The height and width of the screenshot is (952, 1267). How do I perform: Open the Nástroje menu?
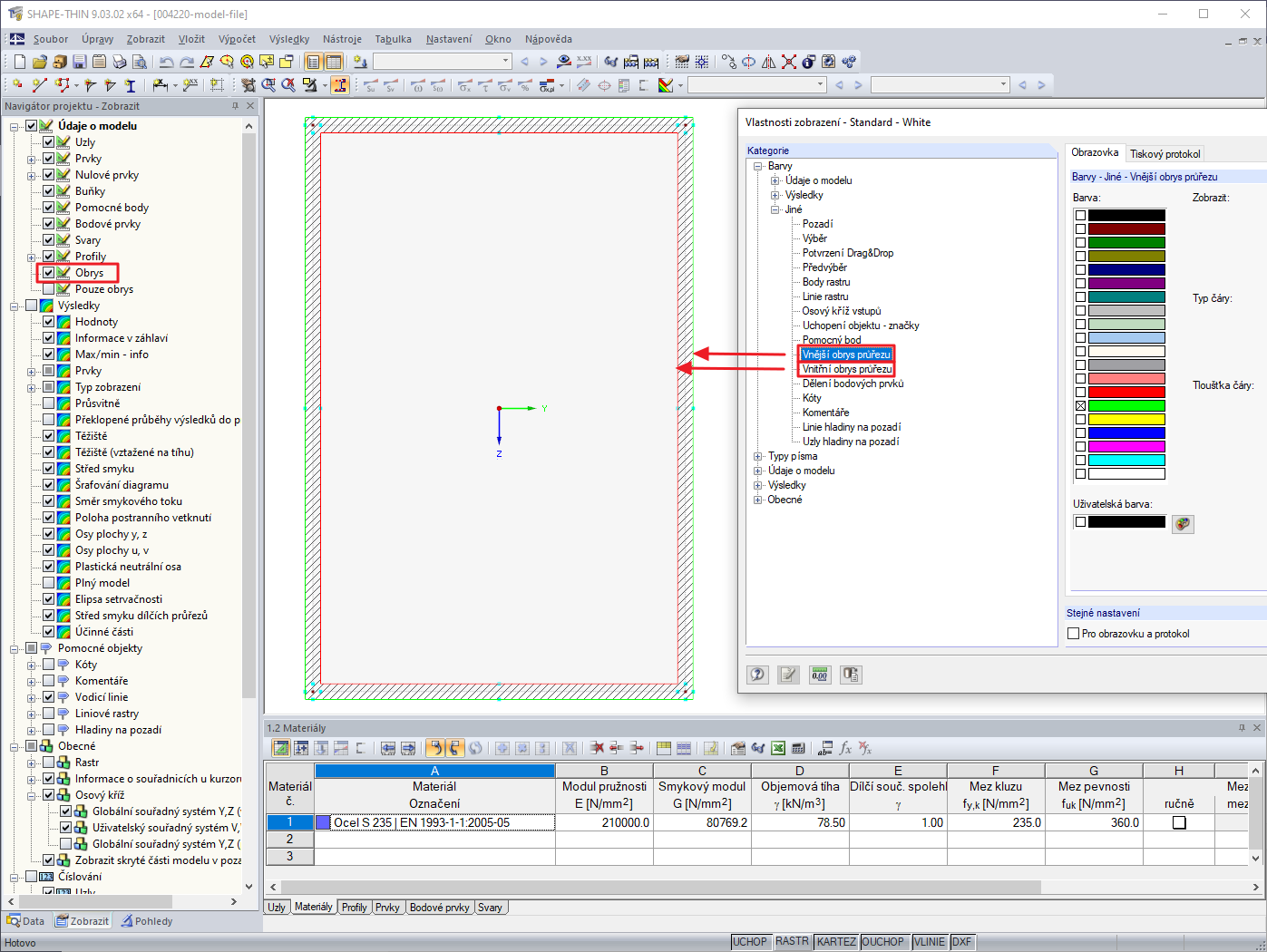pyautogui.click(x=342, y=39)
